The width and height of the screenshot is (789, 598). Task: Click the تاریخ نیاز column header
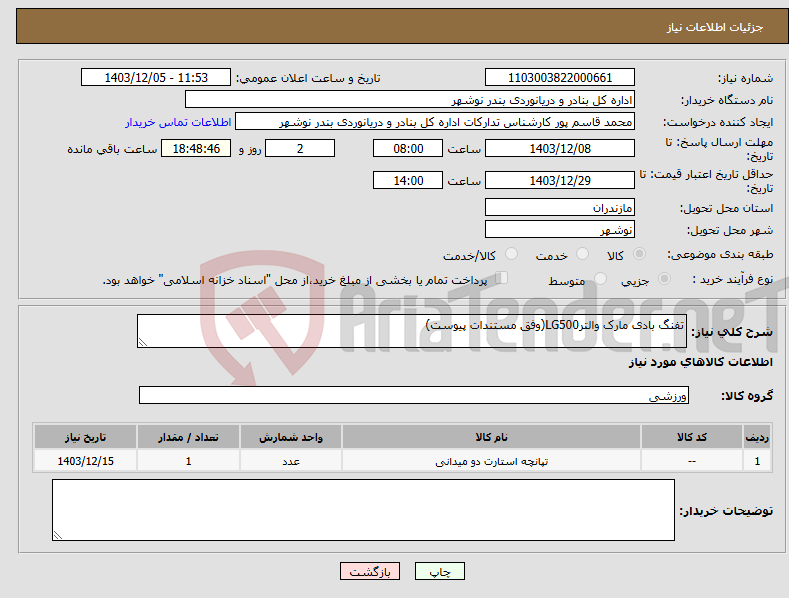click(86, 437)
